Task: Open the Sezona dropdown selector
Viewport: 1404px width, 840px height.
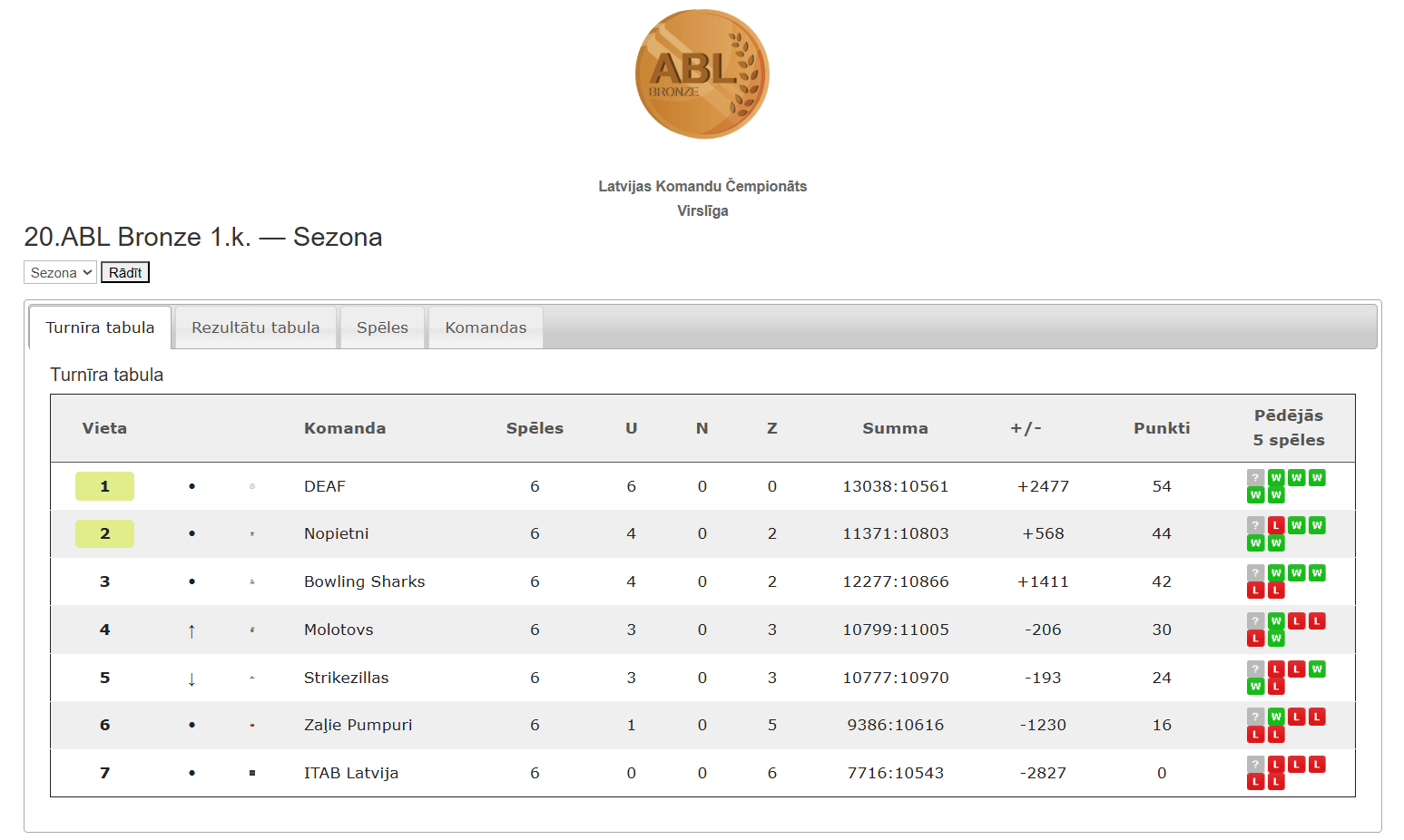Action: (x=60, y=273)
